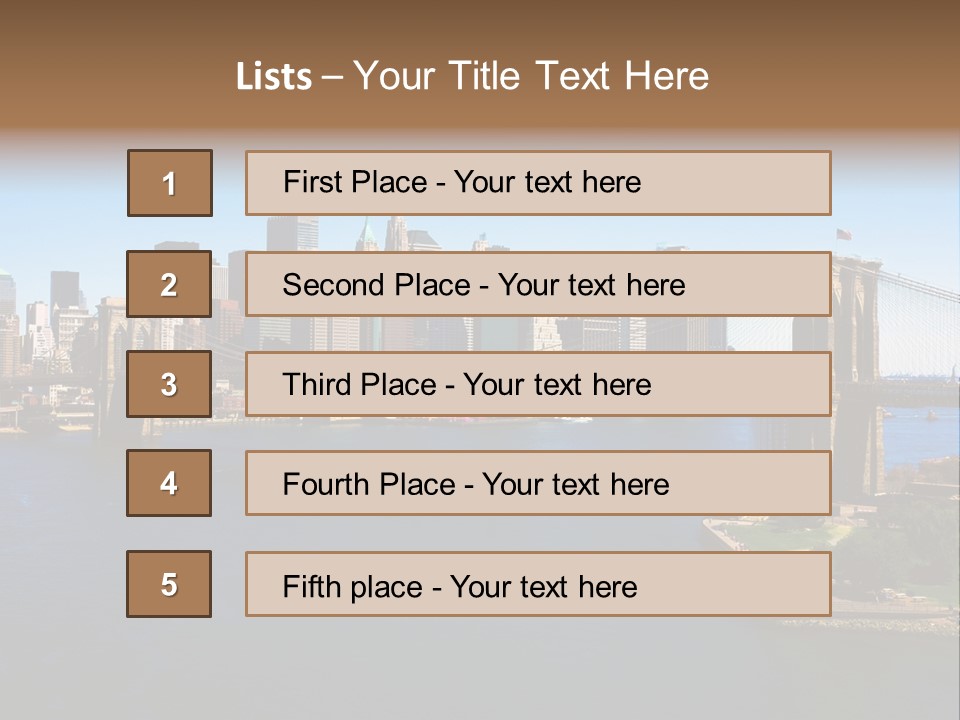Click the number 5 box
The image size is (960, 720).
tap(169, 584)
